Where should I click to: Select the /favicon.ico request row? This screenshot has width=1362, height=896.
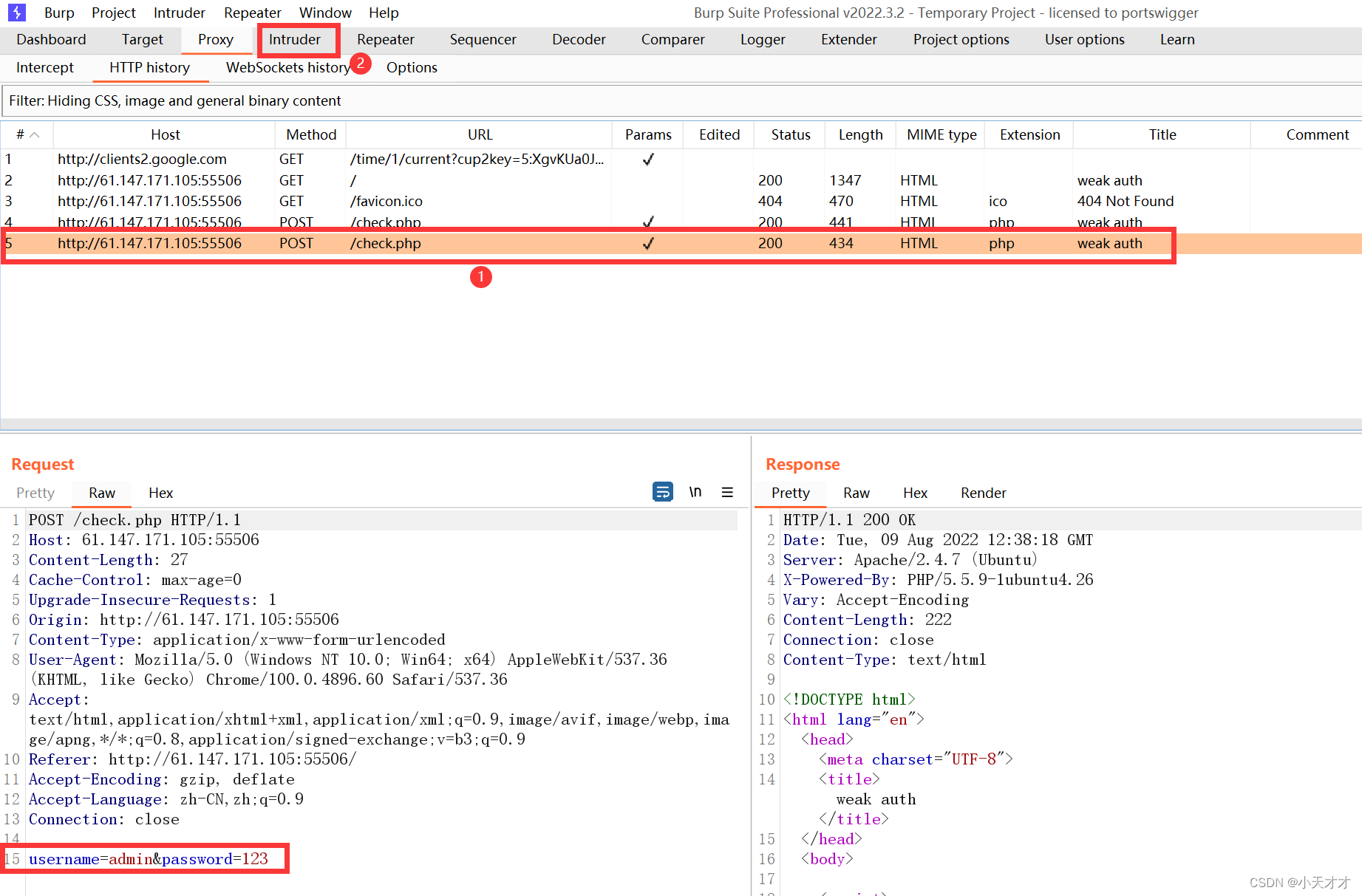pyautogui.click(x=681, y=201)
